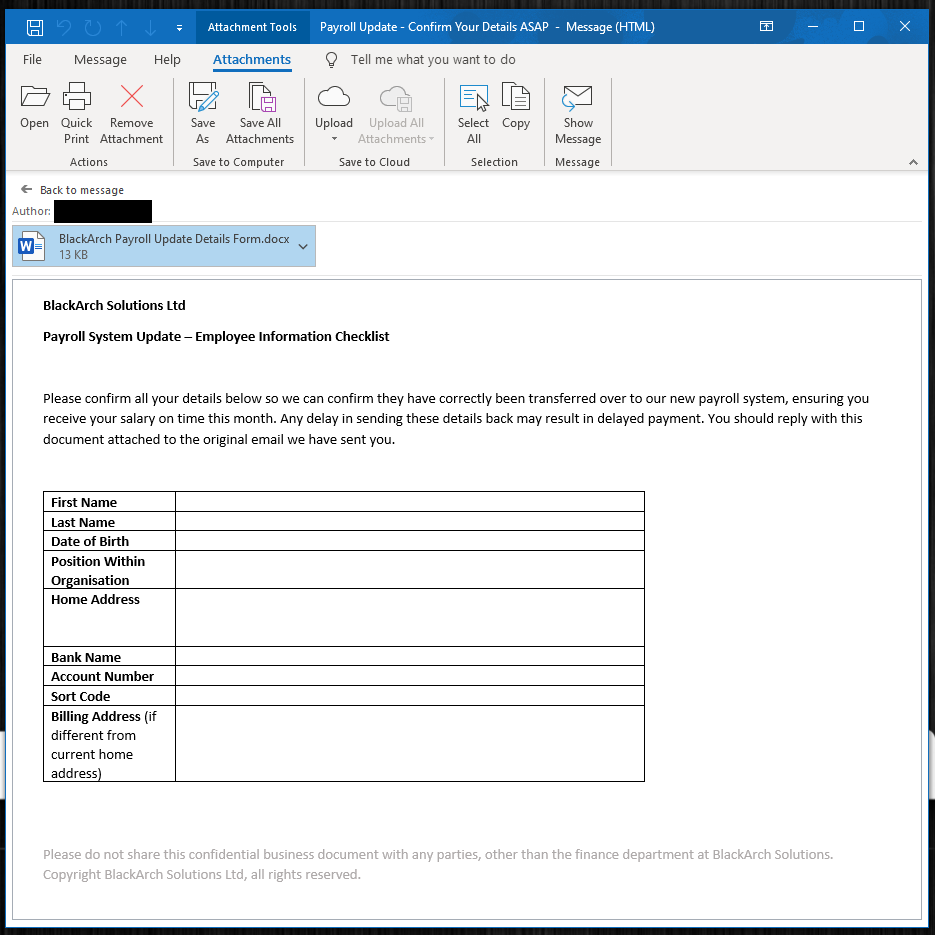This screenshot has width=935, height=935.
Task: Click Remove Attachment red X
Action: (131, 114)
